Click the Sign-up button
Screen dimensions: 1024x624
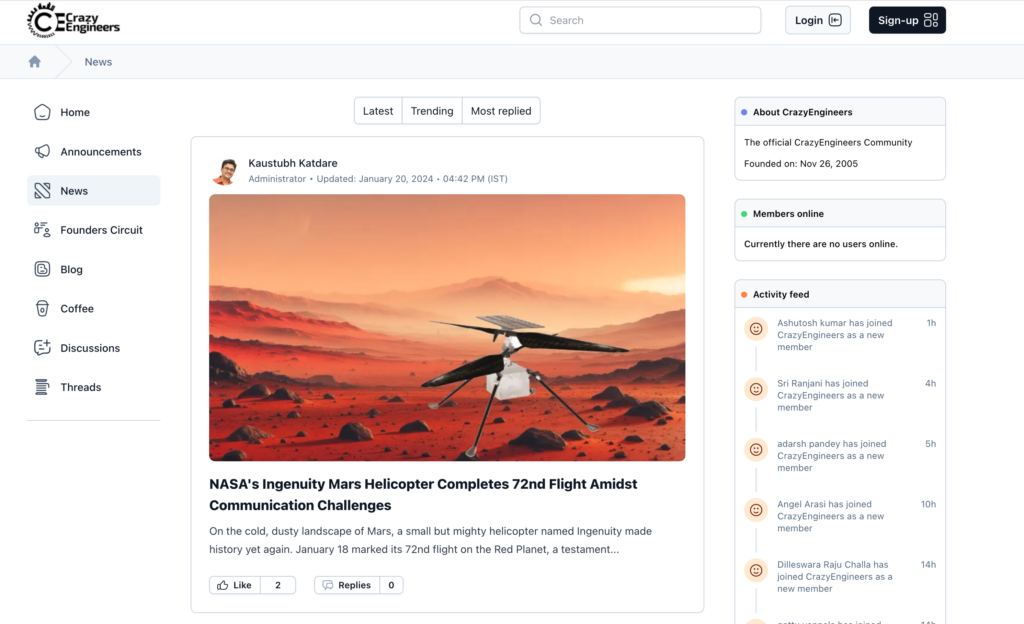907,20
